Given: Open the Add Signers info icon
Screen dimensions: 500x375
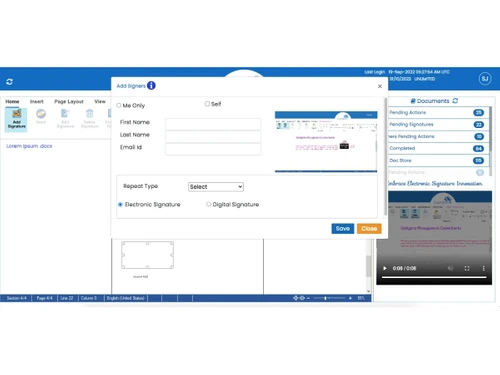Looking at the screenshot, I should point(151,86).
